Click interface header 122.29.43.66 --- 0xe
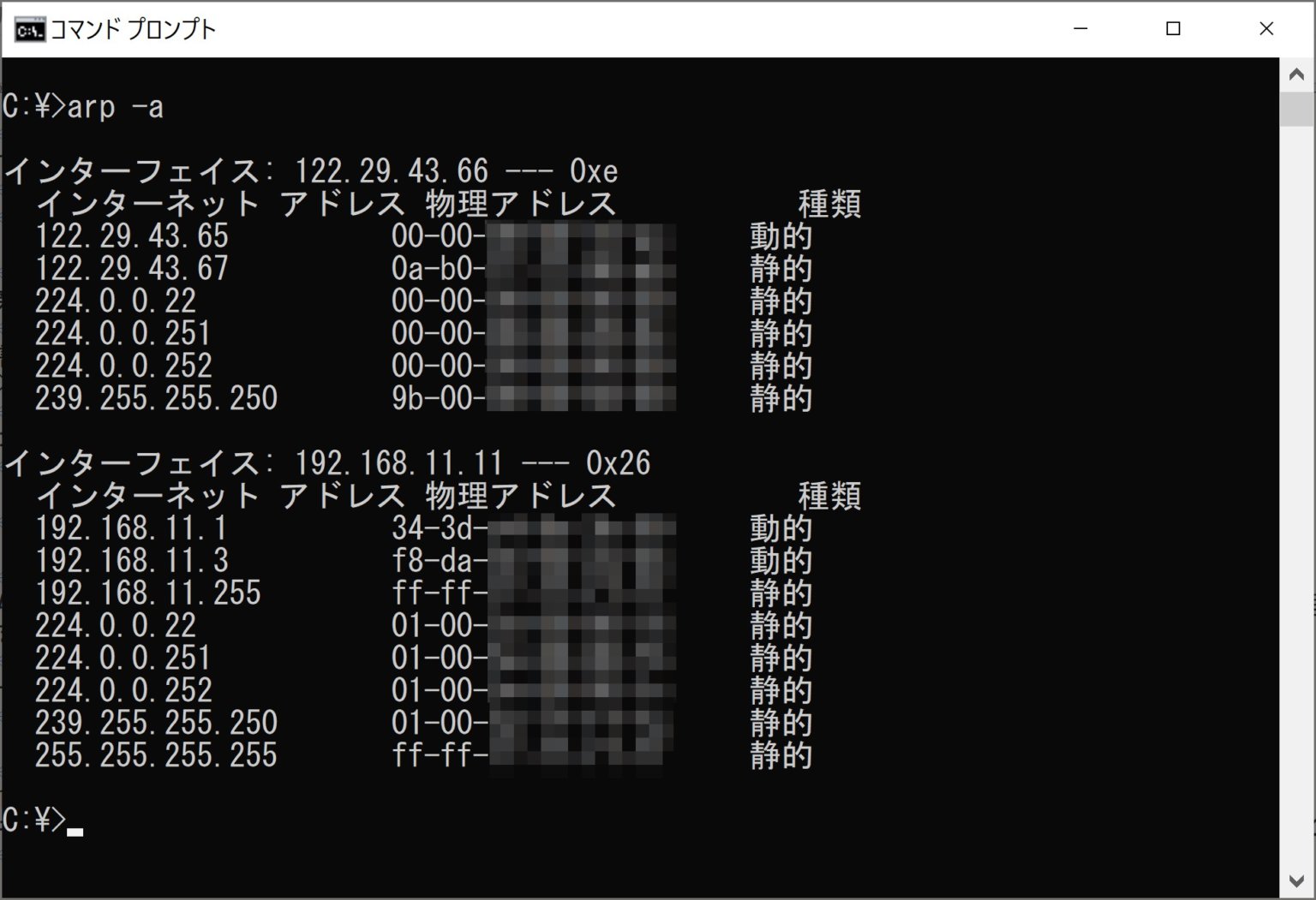Viewport: 1316px width, 900px height. pos(311,171)
